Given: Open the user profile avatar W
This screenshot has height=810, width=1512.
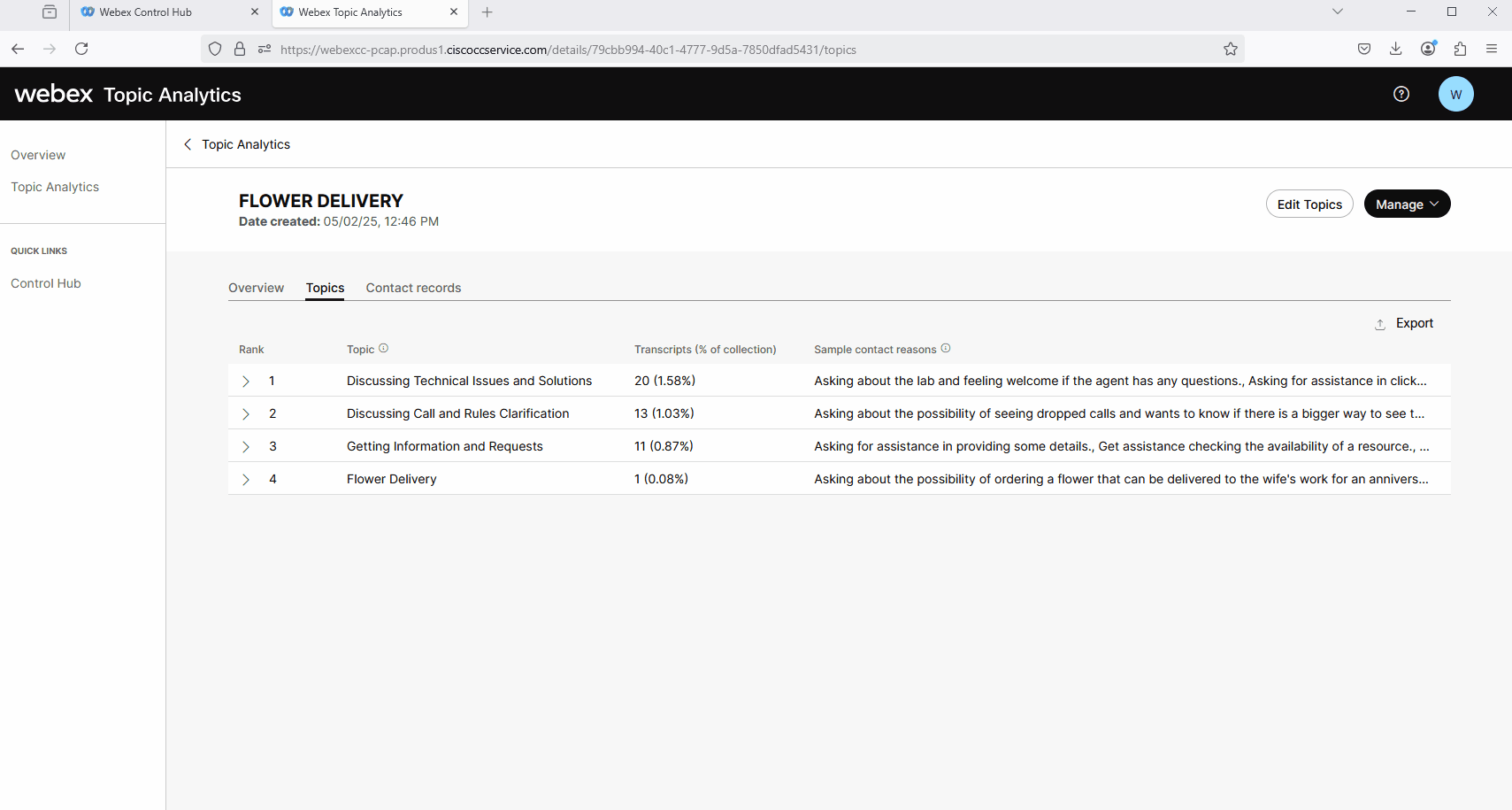Looking at the screenshot, I should pyautogui.click(x=1455, y=94).
